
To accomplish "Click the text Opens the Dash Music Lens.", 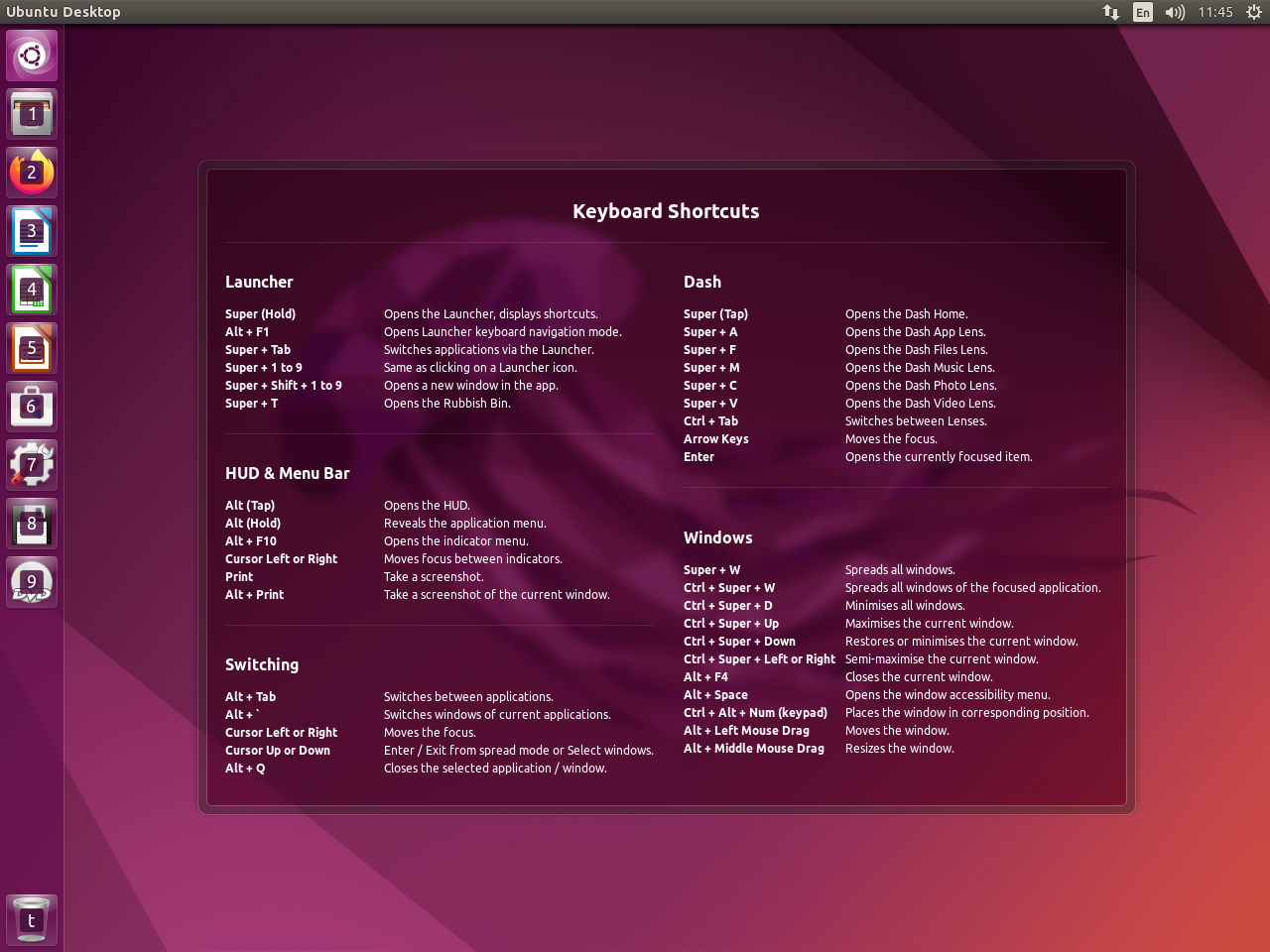I will tap(920, 368).
